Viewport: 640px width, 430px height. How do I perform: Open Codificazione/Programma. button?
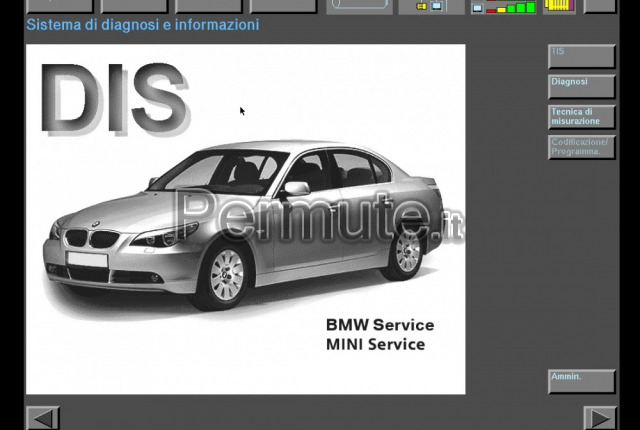(x=581, y=147)
